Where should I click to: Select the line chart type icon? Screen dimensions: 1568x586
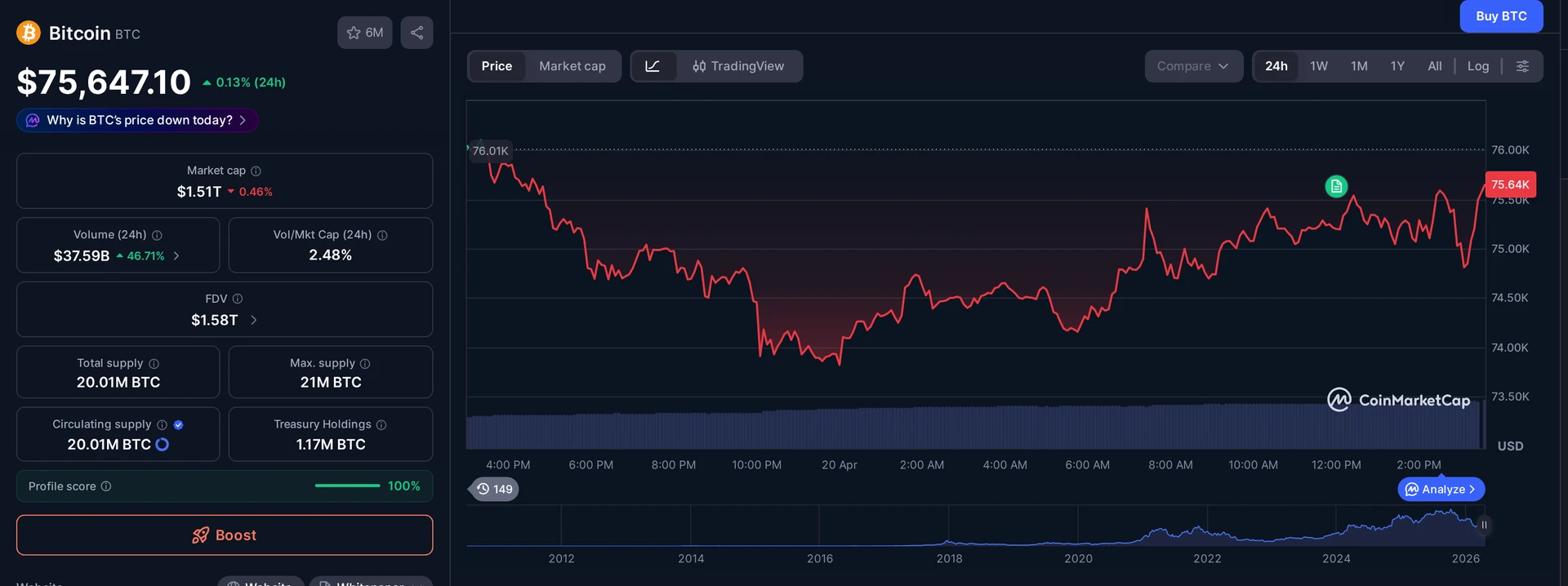(x=653, y=66)
